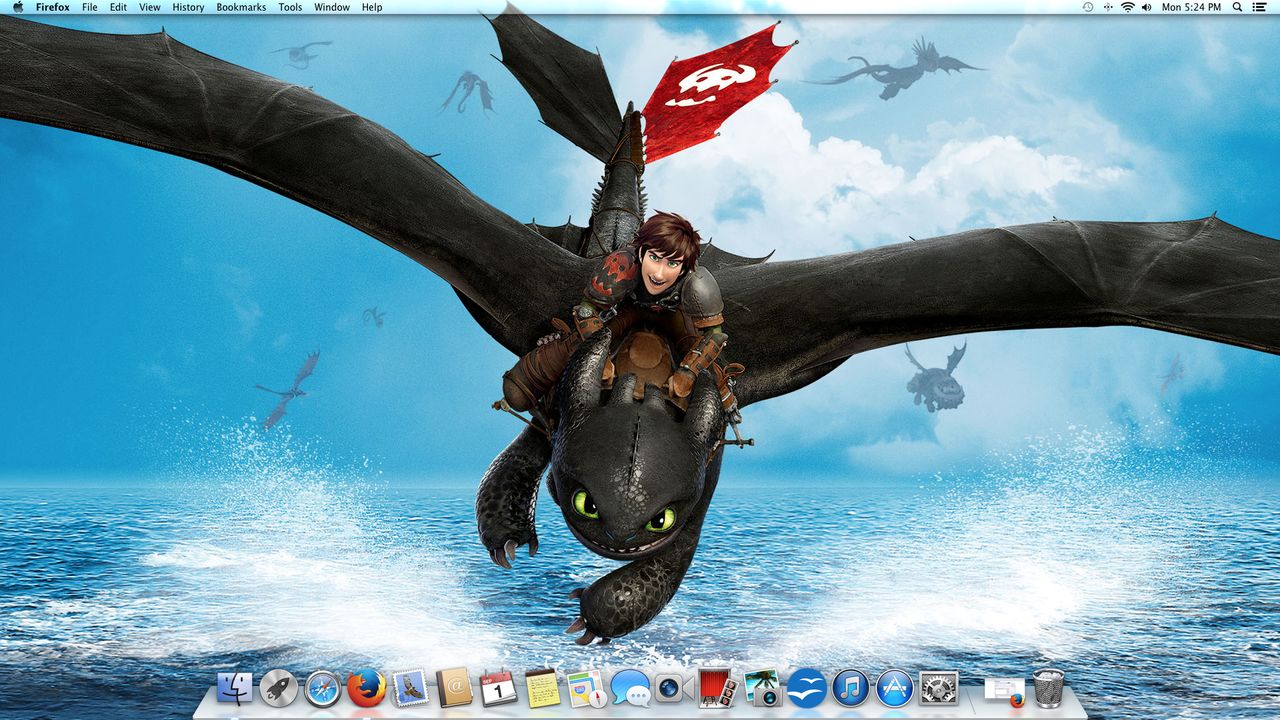Open the Window menu
Screen dimensions: 1280x720
[332, 7]
